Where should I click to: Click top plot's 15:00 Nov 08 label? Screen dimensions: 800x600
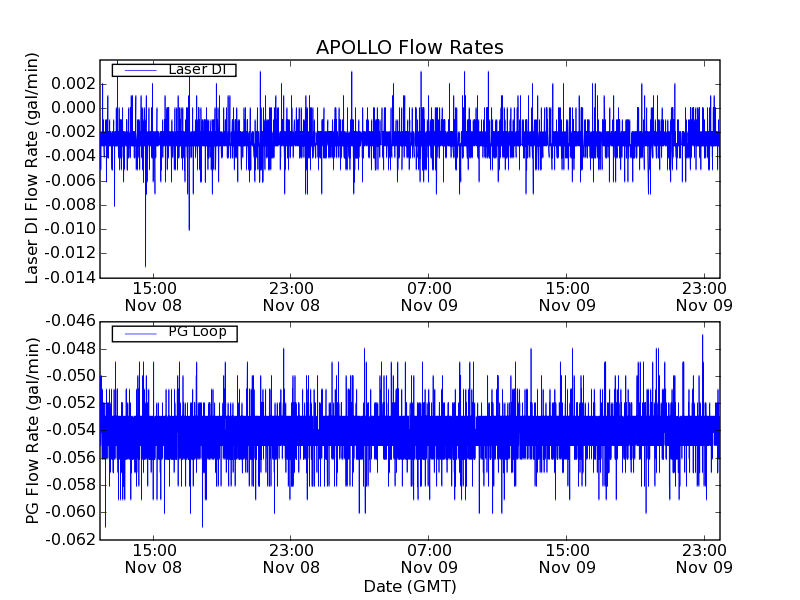[x=154, y=297]
